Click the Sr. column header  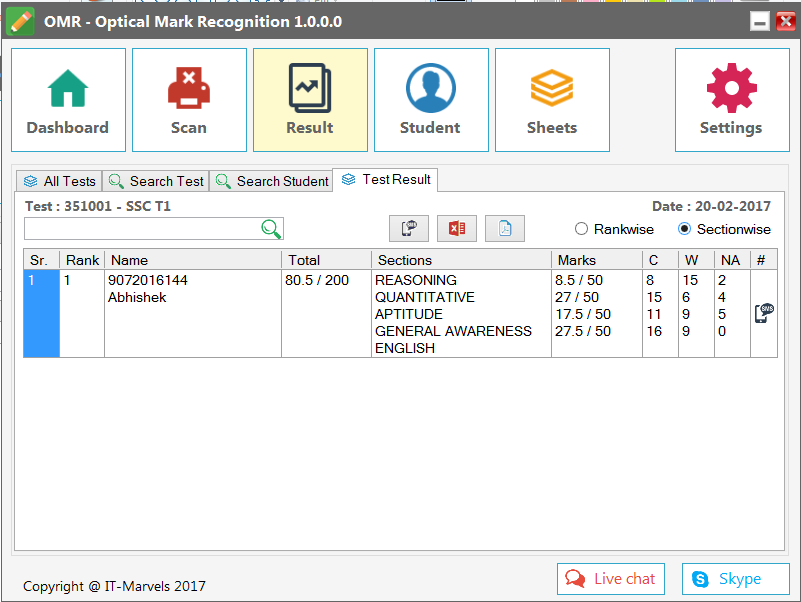point(42,260)
